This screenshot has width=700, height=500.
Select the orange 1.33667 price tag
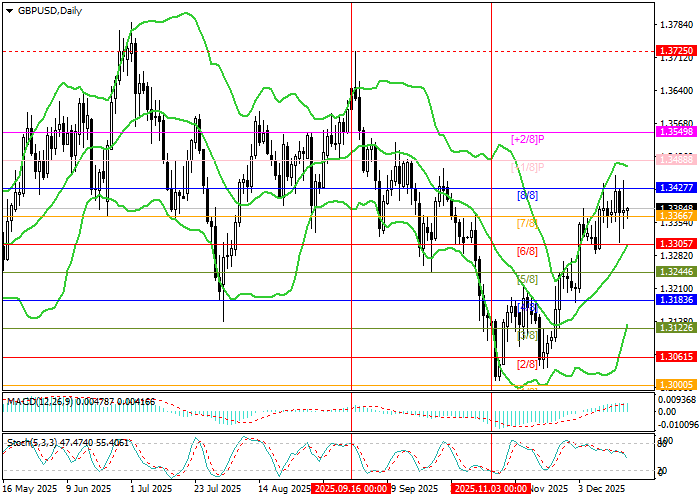672,216
